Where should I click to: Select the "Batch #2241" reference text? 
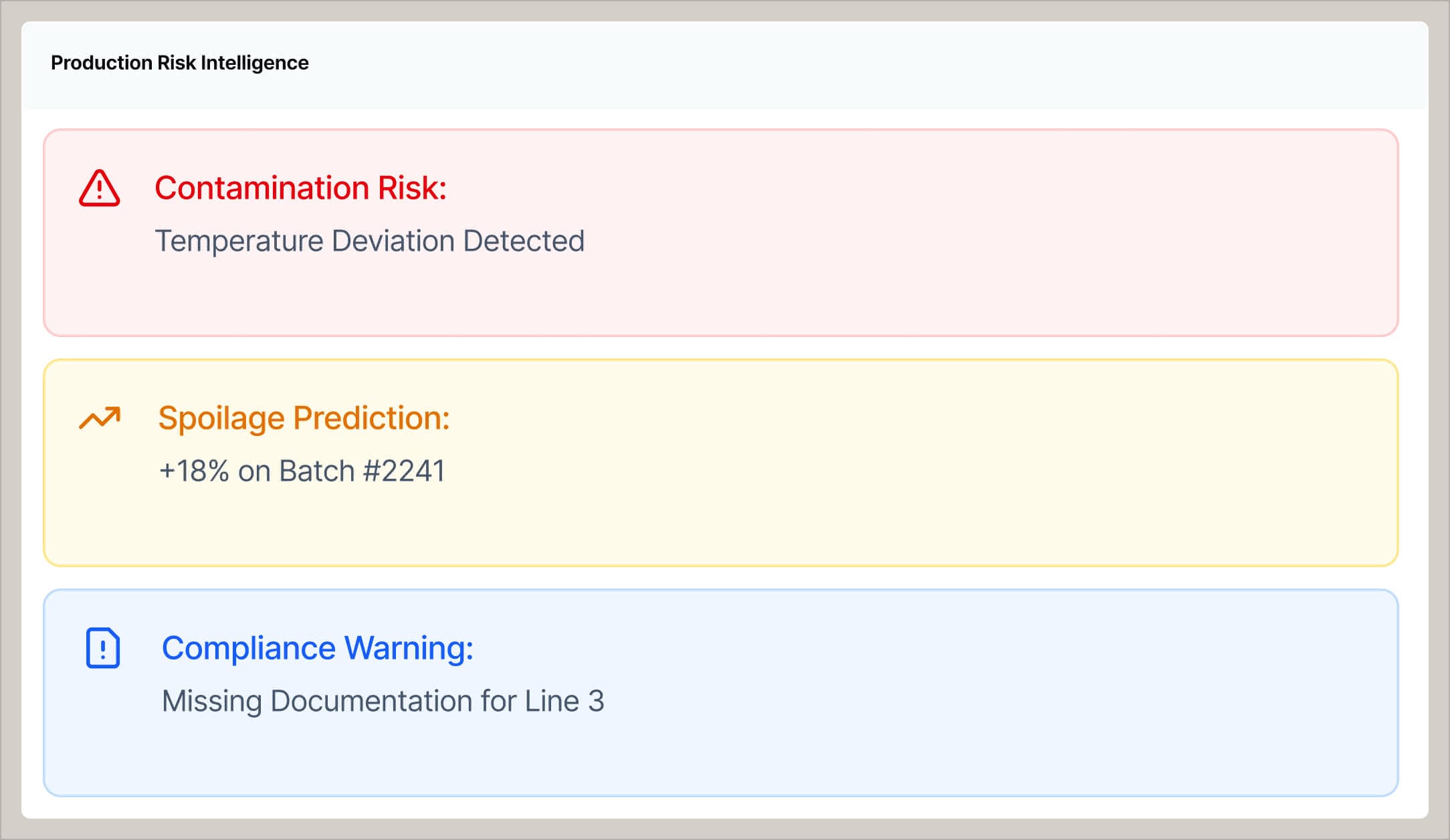point(362,471)
